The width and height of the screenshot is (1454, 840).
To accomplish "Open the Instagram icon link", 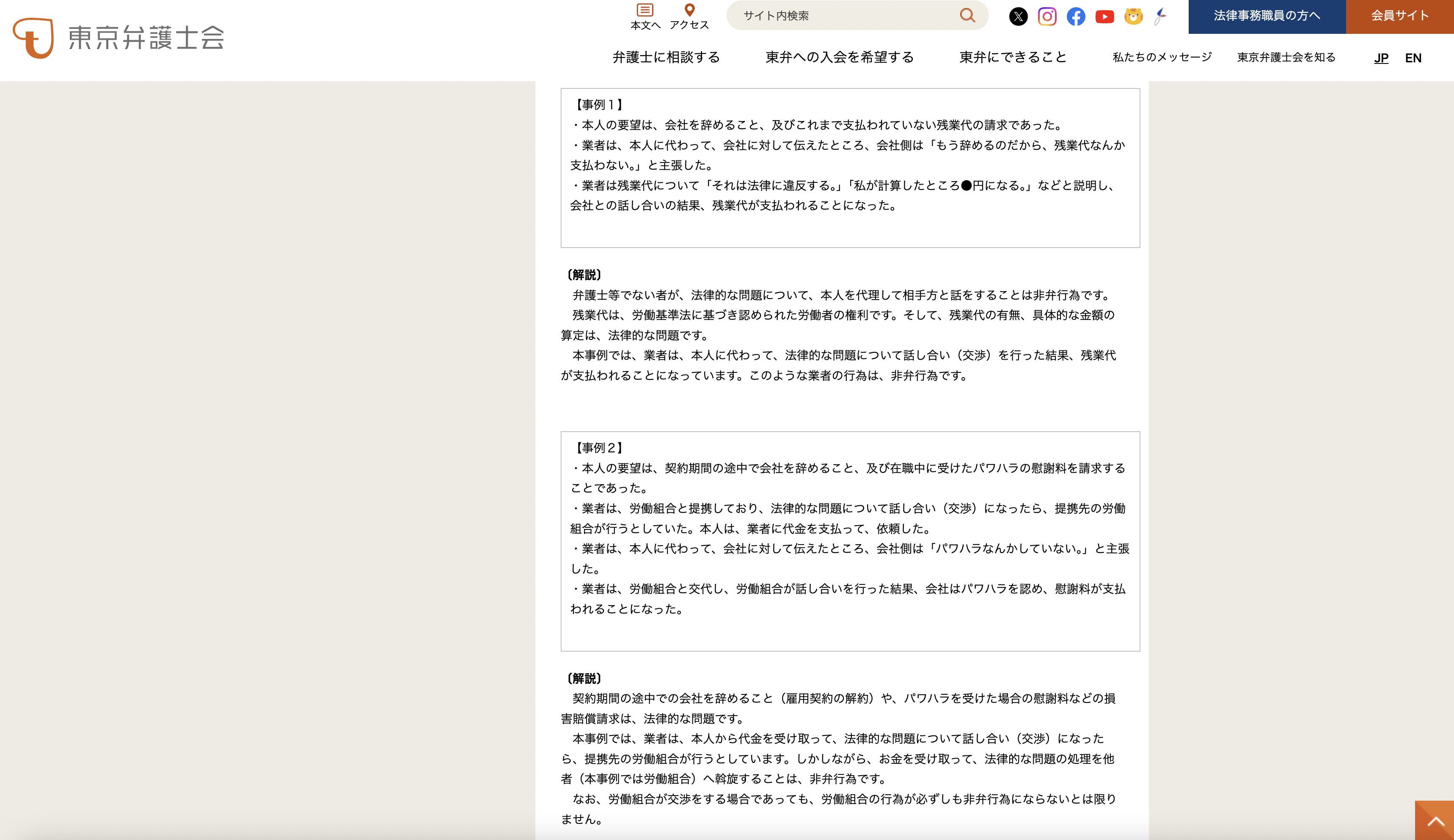I will tap(1047, 16).
